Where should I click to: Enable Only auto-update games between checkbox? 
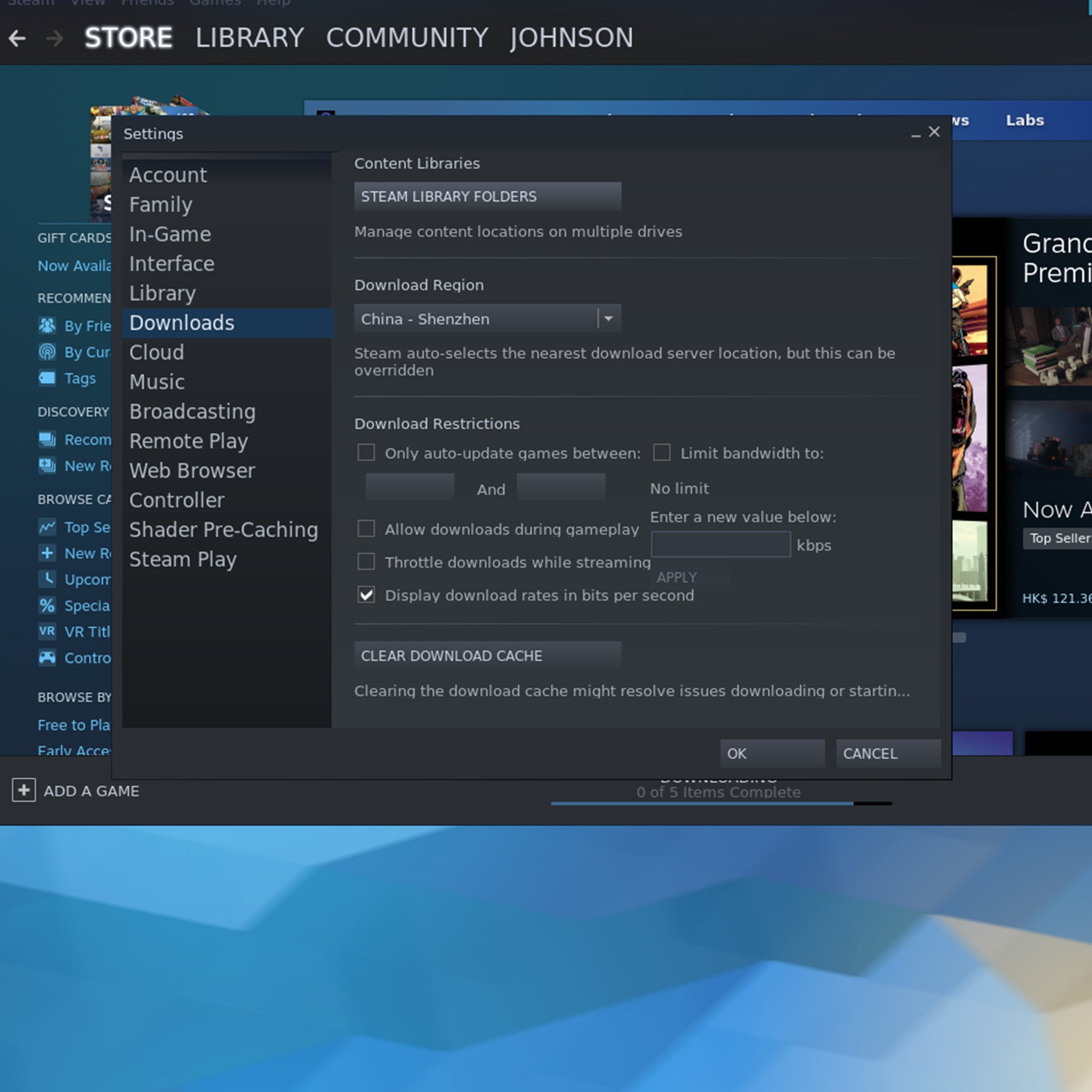(366, 452)
